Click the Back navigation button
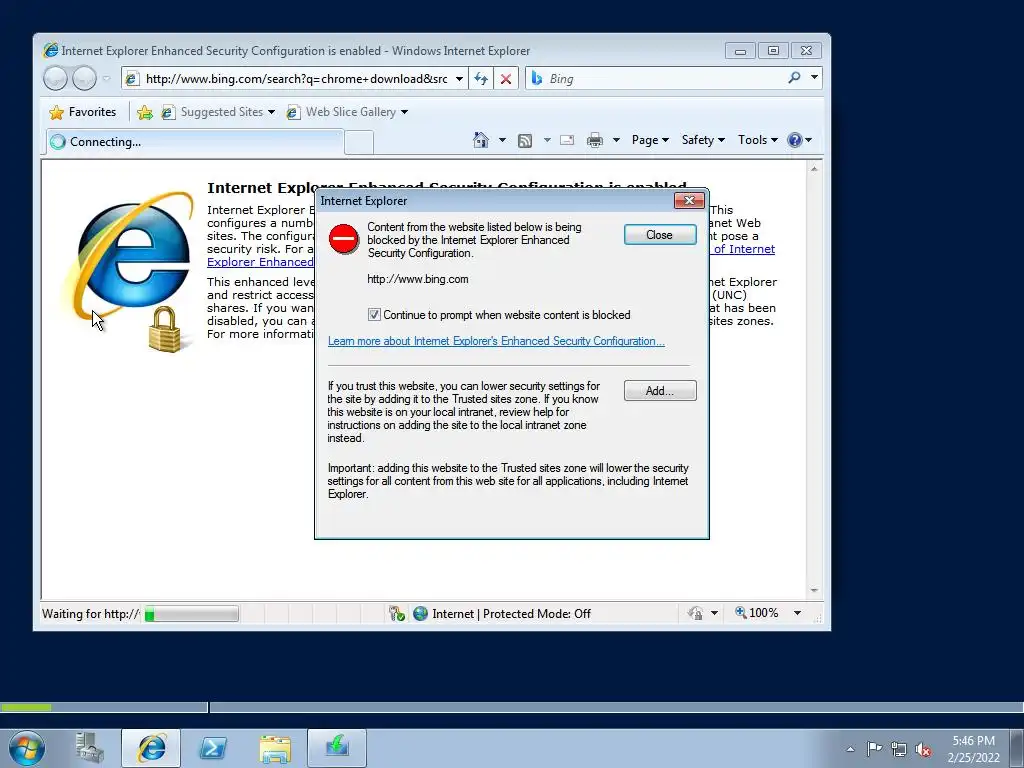 (55, 78)
